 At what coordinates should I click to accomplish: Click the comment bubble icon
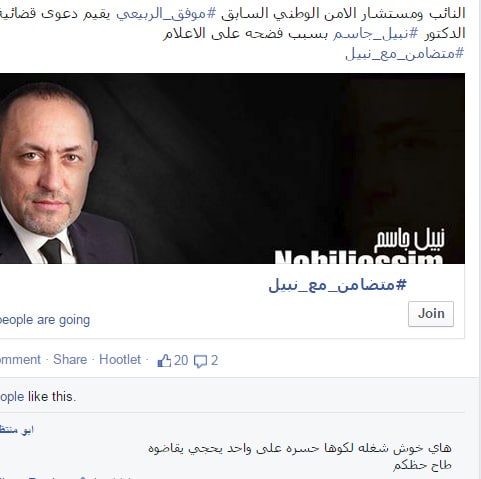point(201,361)
